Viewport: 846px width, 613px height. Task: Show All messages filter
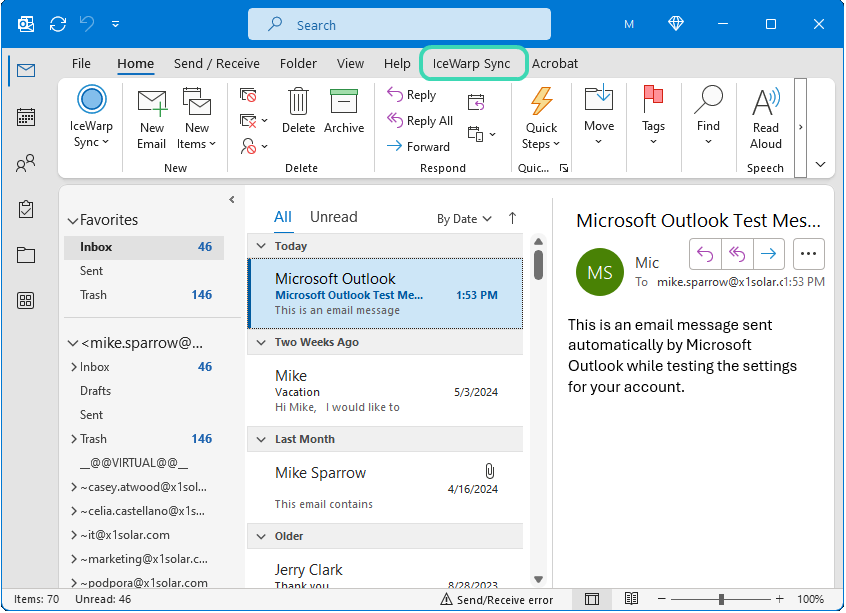click(283, 217)
